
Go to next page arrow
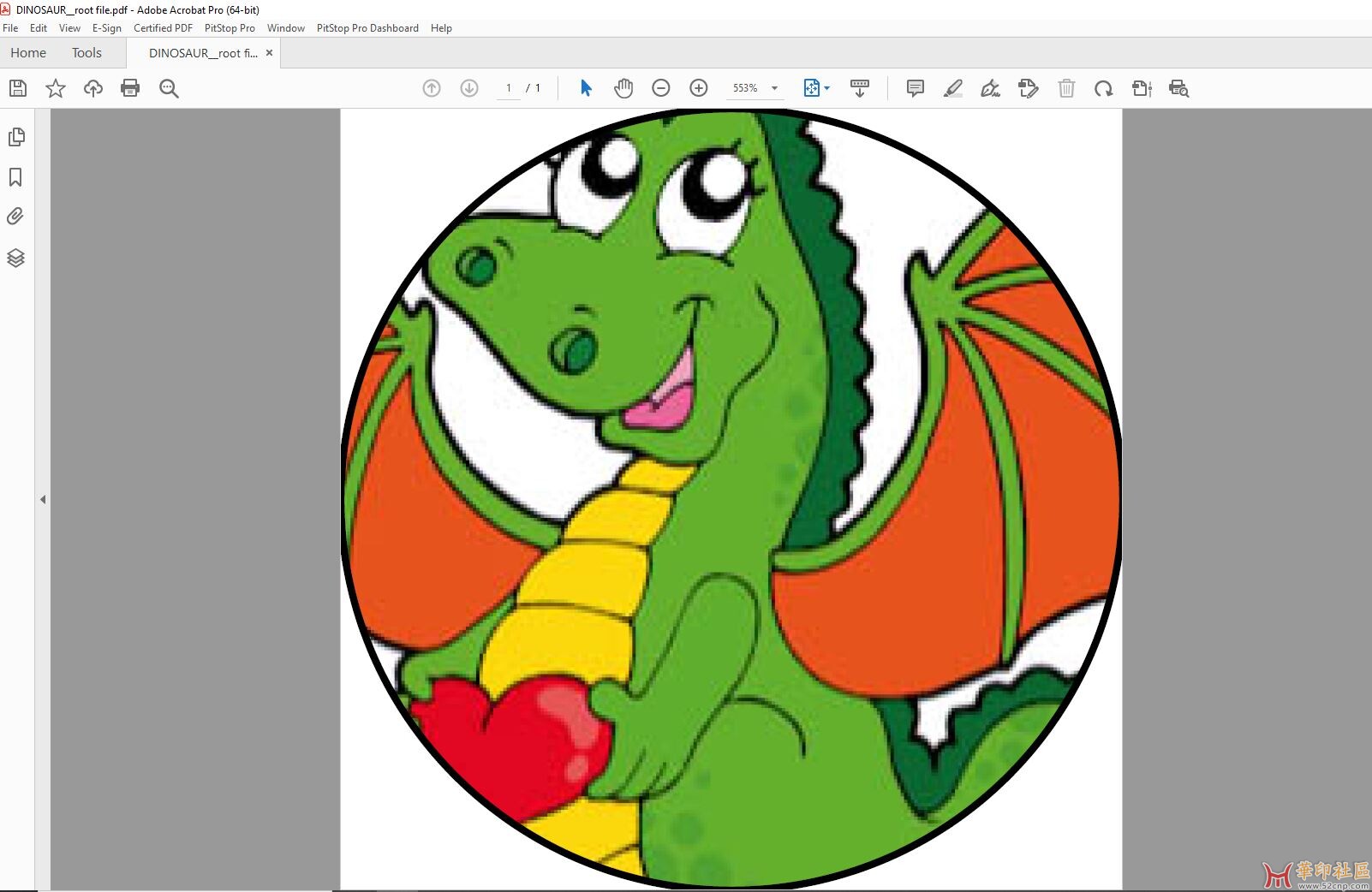(x=469, y=88)
